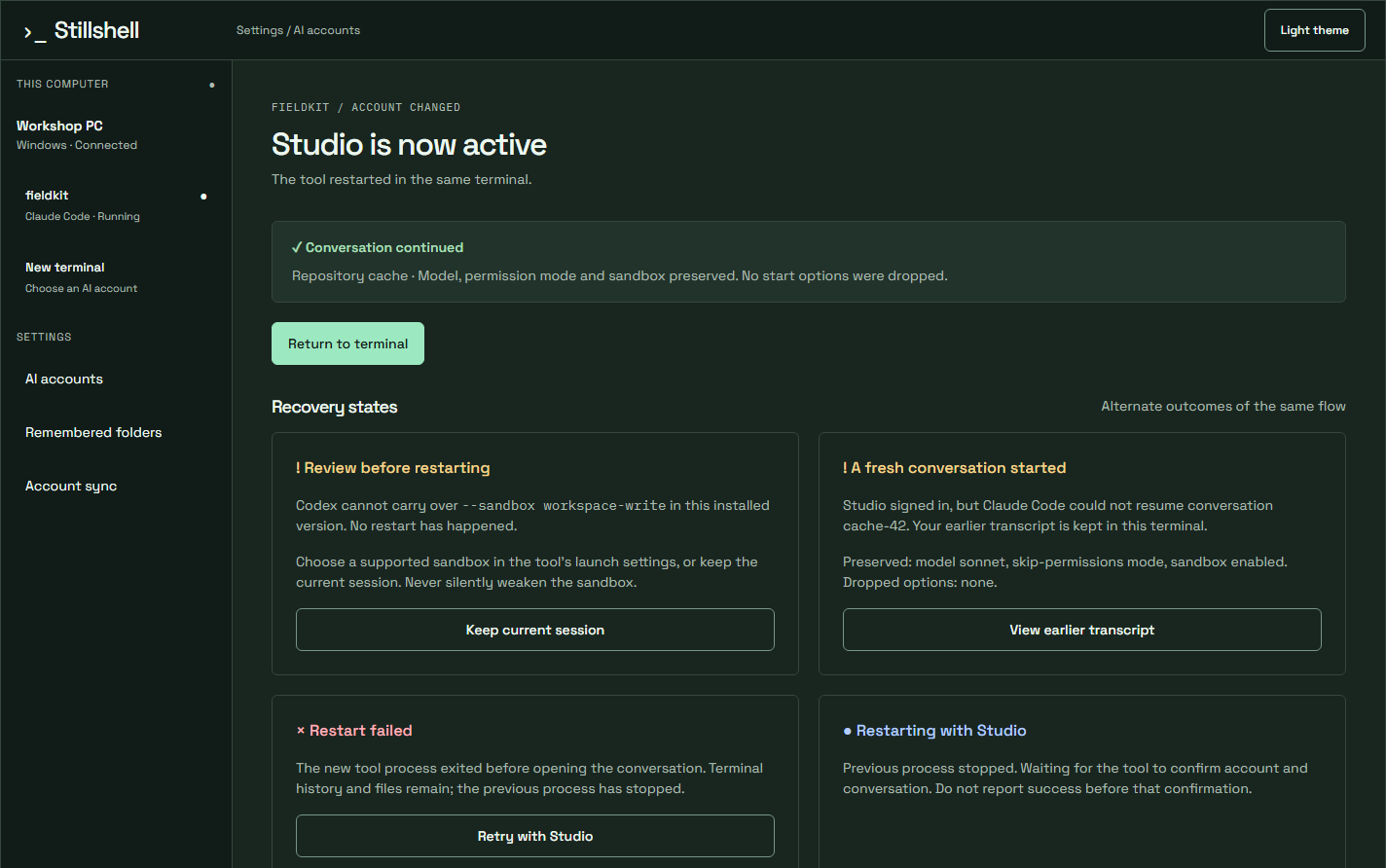The image size is (1386, 868).
Task: Click the "FIELDKIT / ACCOUNT CHANGED" label
Action: [x=366, y=107]
